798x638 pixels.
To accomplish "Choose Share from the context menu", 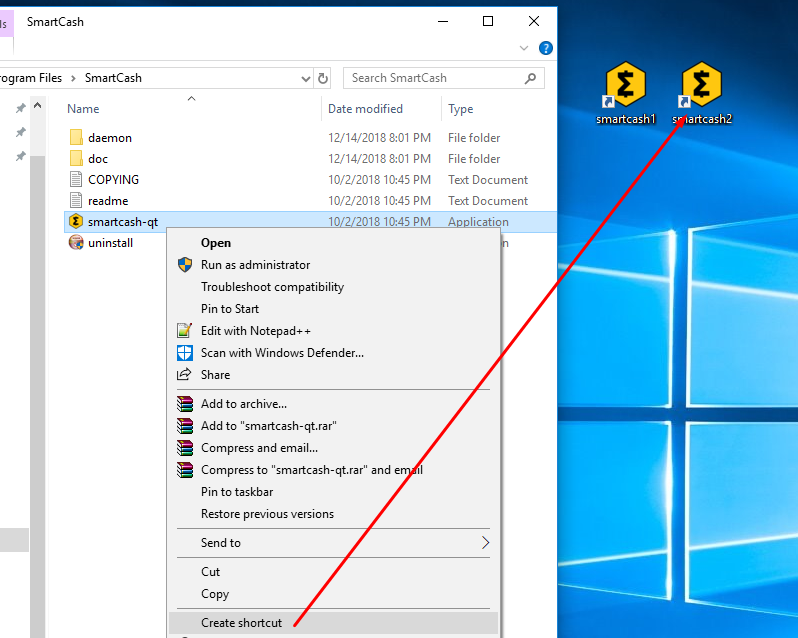I will click(215, 375).
